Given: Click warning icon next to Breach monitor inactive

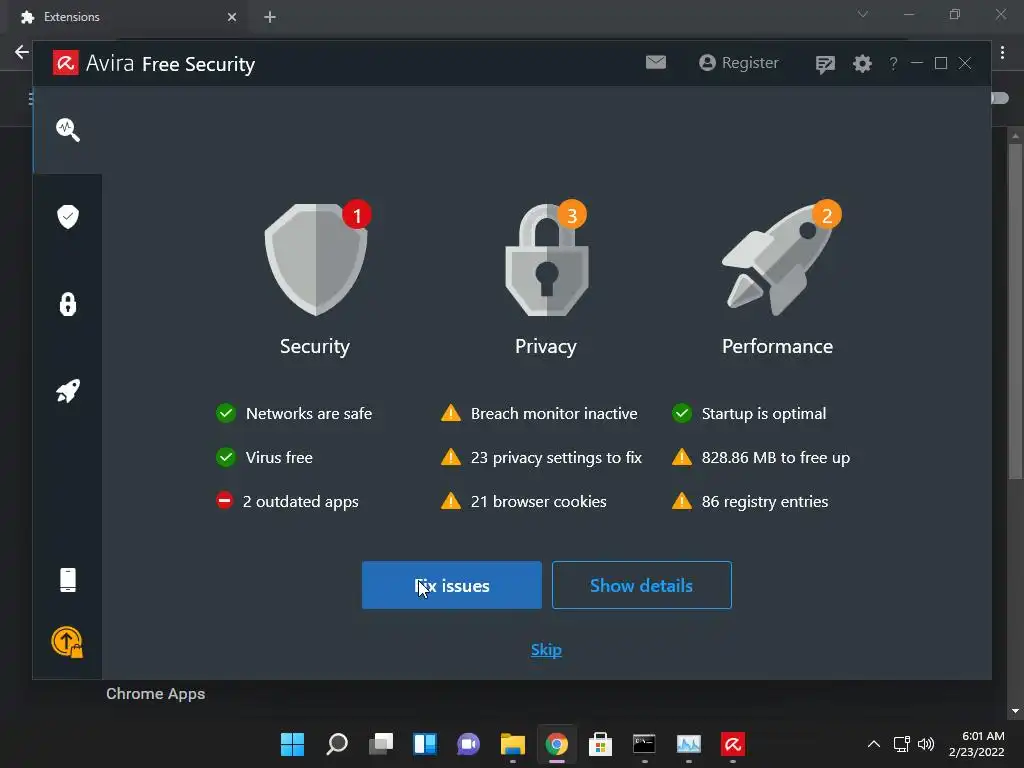Looking at the screenshot, I should (x=451, y=413).
